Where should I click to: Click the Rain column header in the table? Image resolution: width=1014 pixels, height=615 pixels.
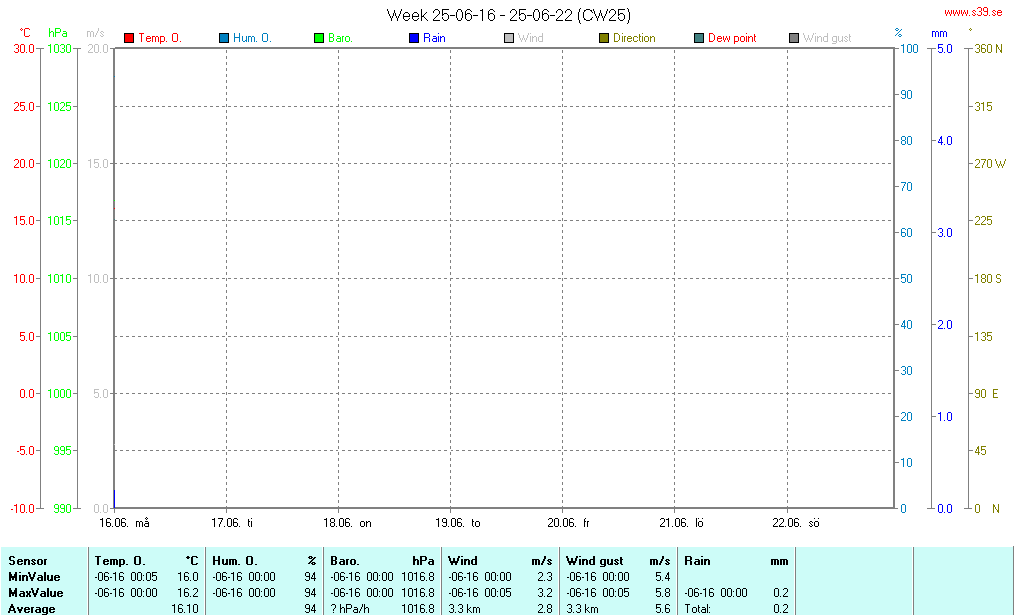(x=697, y=561)
